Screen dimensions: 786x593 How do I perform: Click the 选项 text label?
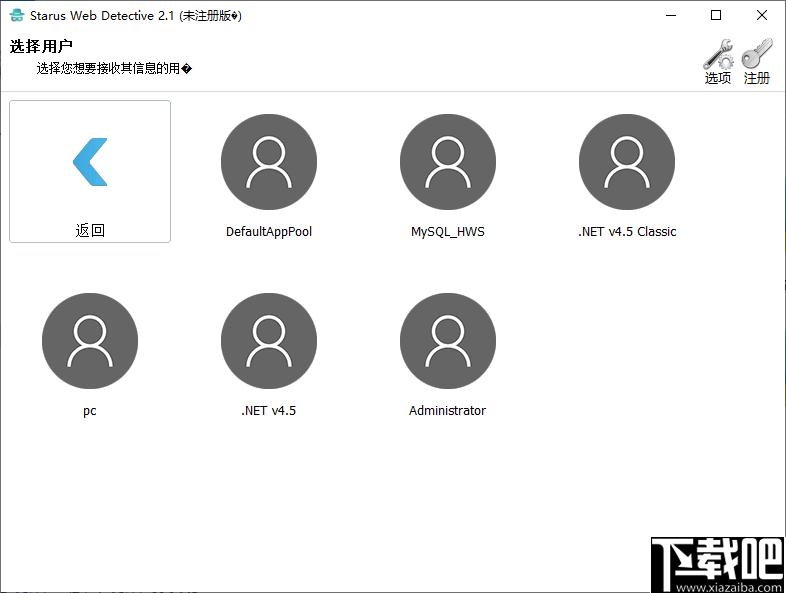(717, 78)
